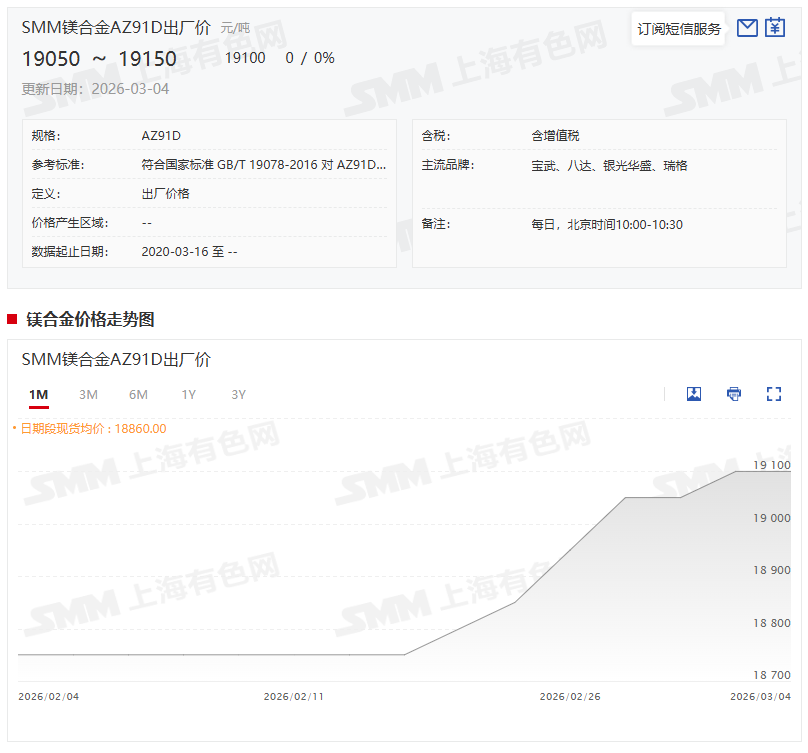Switch chart to 3M range
This screenshot has width=808, height=753.
point(88,395)
